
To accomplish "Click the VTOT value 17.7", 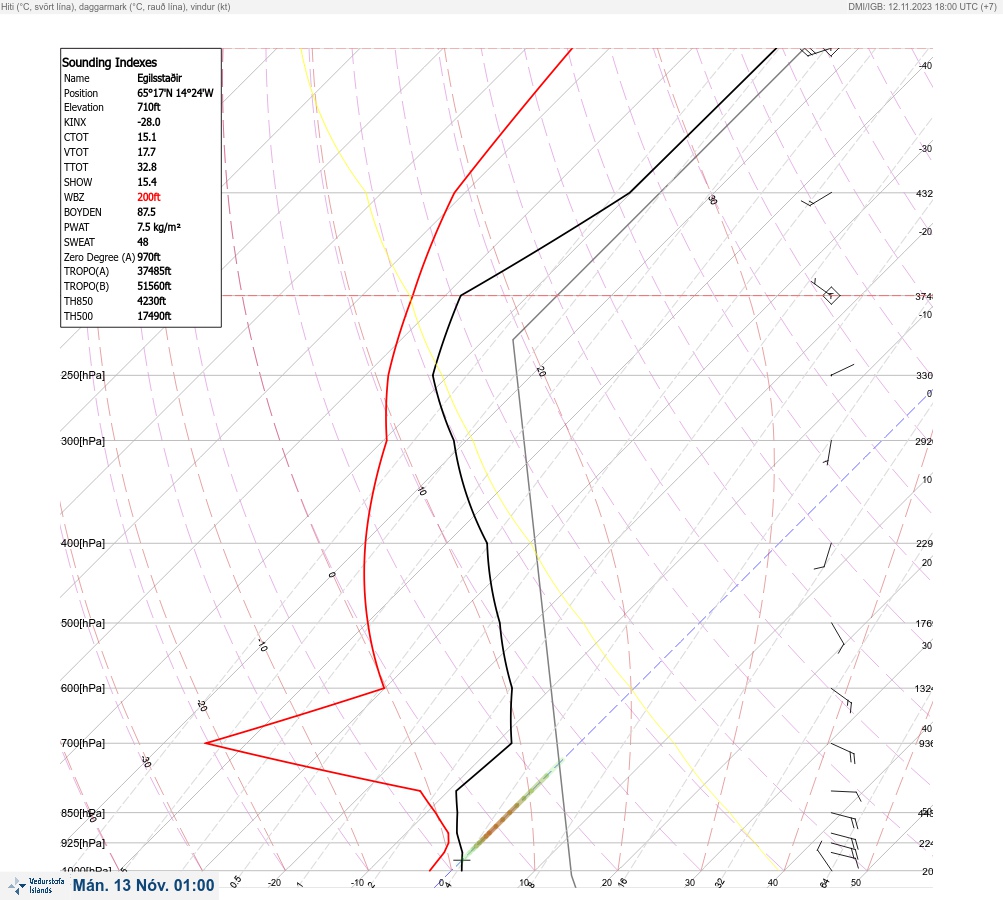I will (x=146, y=152).
